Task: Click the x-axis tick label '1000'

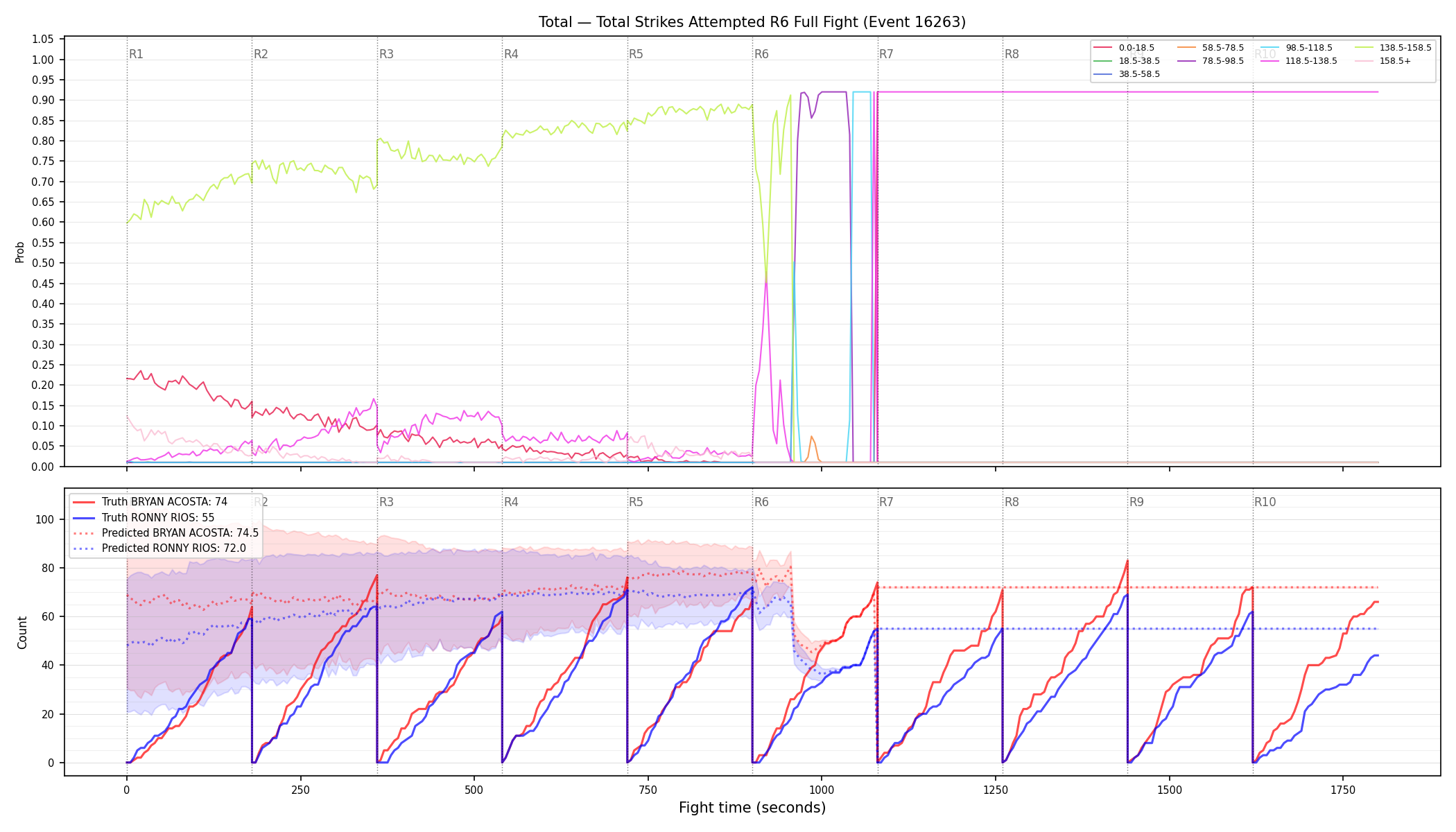Action: tap(822, 790)
